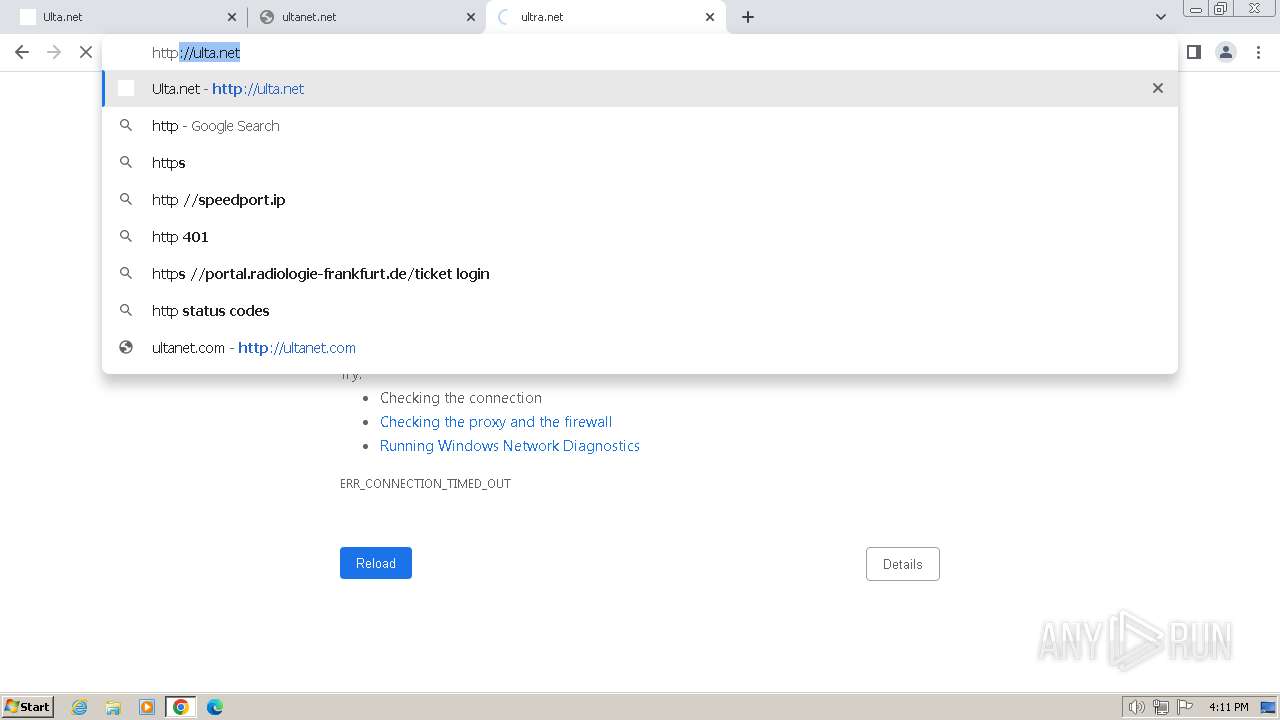Choose the 'https' search suggestion
Viewport: 1280px width, 720px height.
[x=640, y=162]
